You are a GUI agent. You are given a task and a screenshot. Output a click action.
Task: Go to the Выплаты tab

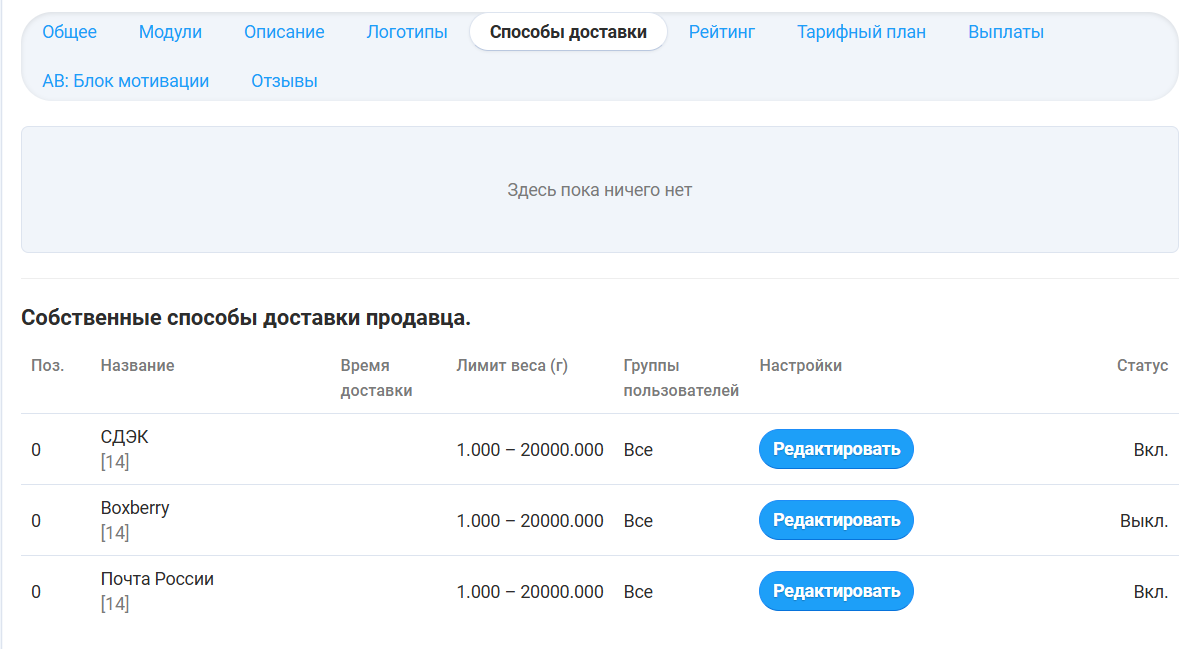coord(1006,32)
